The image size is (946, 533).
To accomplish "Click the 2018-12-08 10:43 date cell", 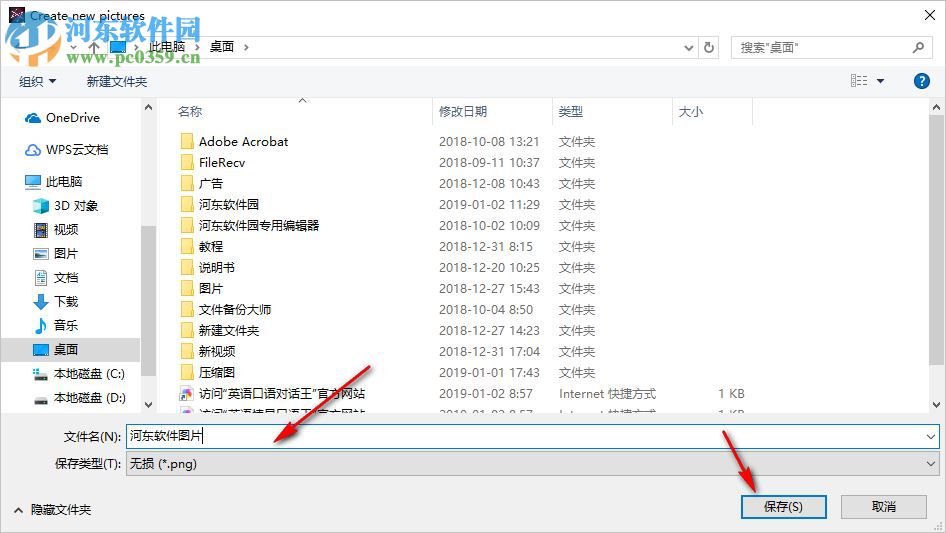I will tap(489, 184).
